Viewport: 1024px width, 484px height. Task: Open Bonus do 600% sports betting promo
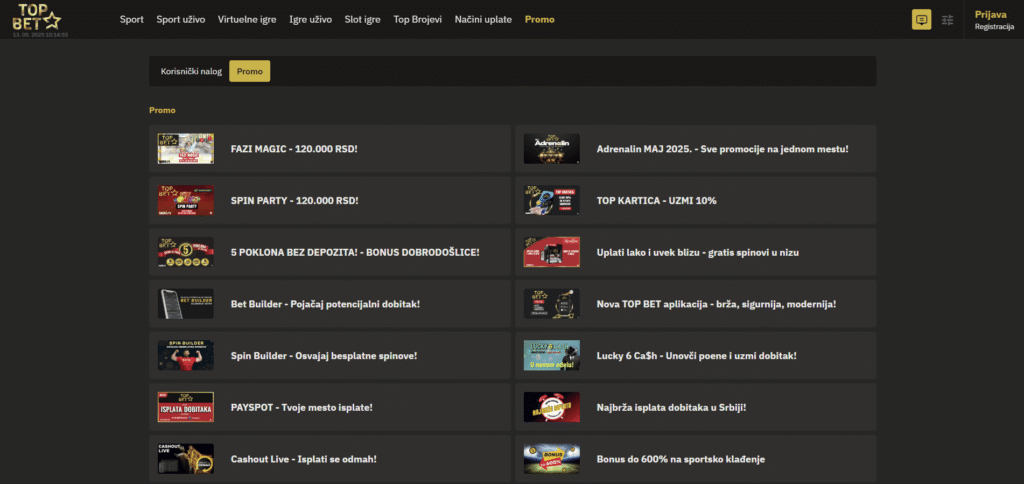pos(680,459)
